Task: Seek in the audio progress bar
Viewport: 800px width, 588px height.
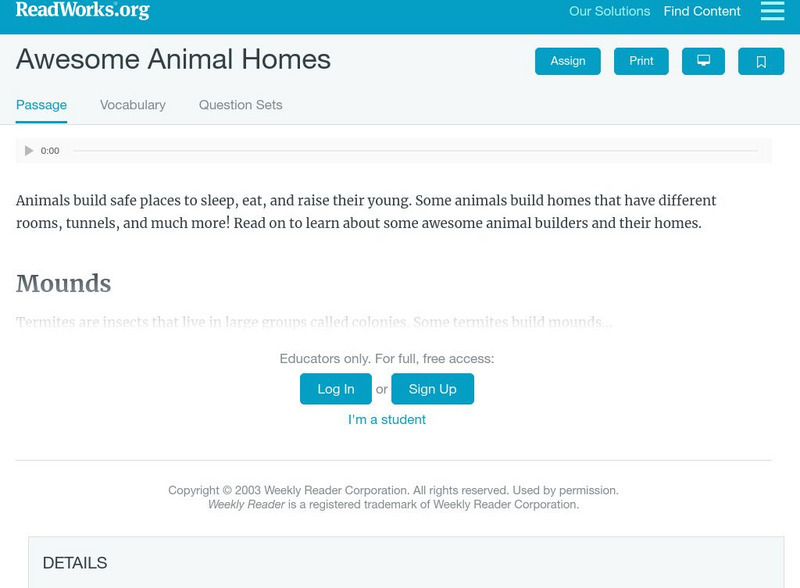Action: (415, 151)
